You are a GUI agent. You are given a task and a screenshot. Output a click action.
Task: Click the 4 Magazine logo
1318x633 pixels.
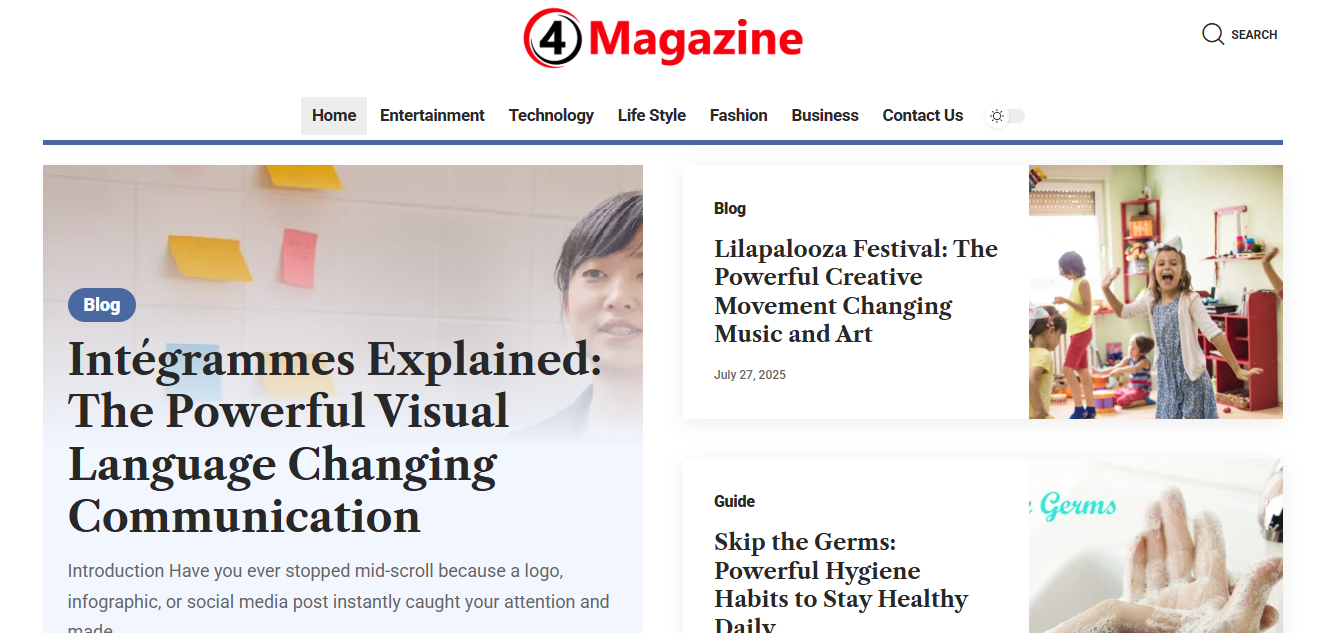(663, 38)
